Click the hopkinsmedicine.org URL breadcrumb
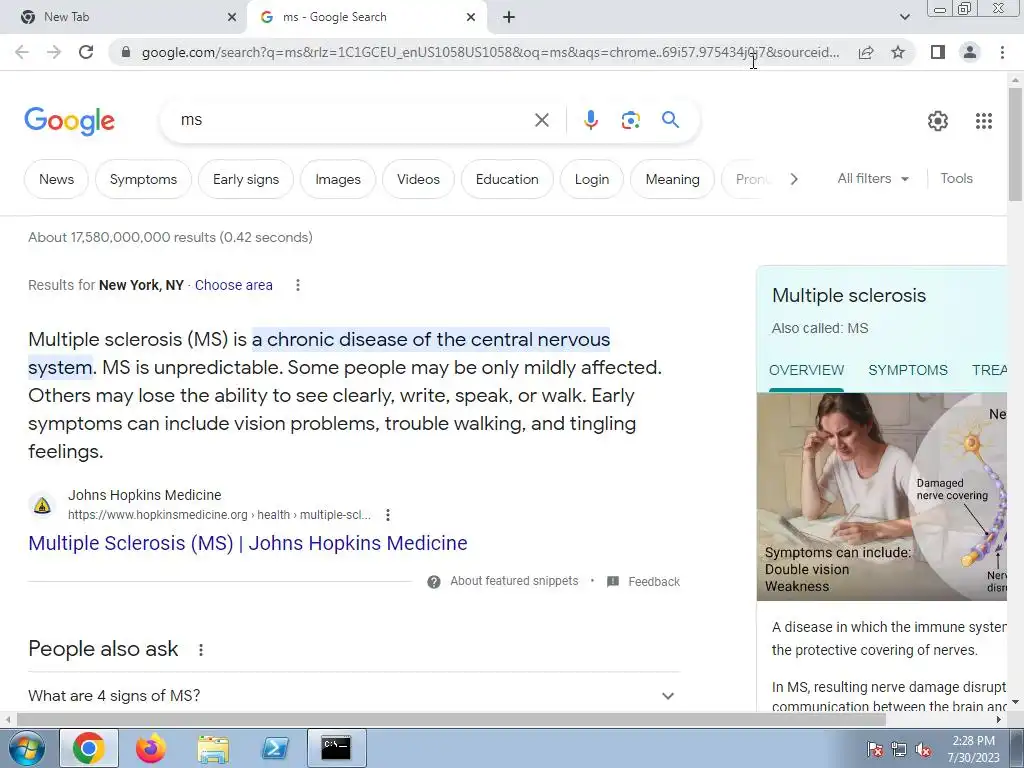1024x768 pixels. pyautogui.click(x=219, y=515)
